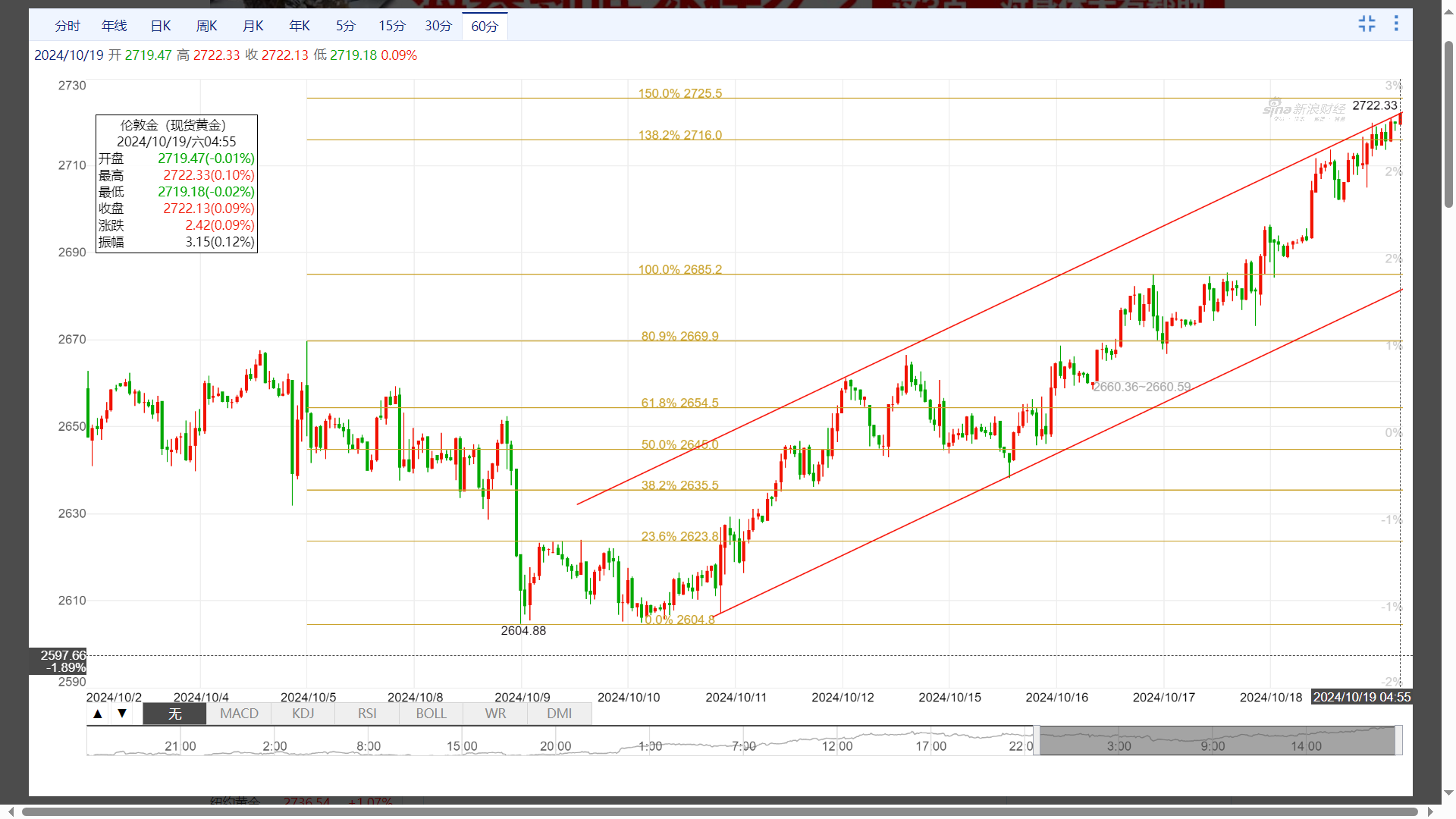Click the exit fullscreen icon
The width and height of the screenshot is (1456, 819).
tap(1367, 24)
